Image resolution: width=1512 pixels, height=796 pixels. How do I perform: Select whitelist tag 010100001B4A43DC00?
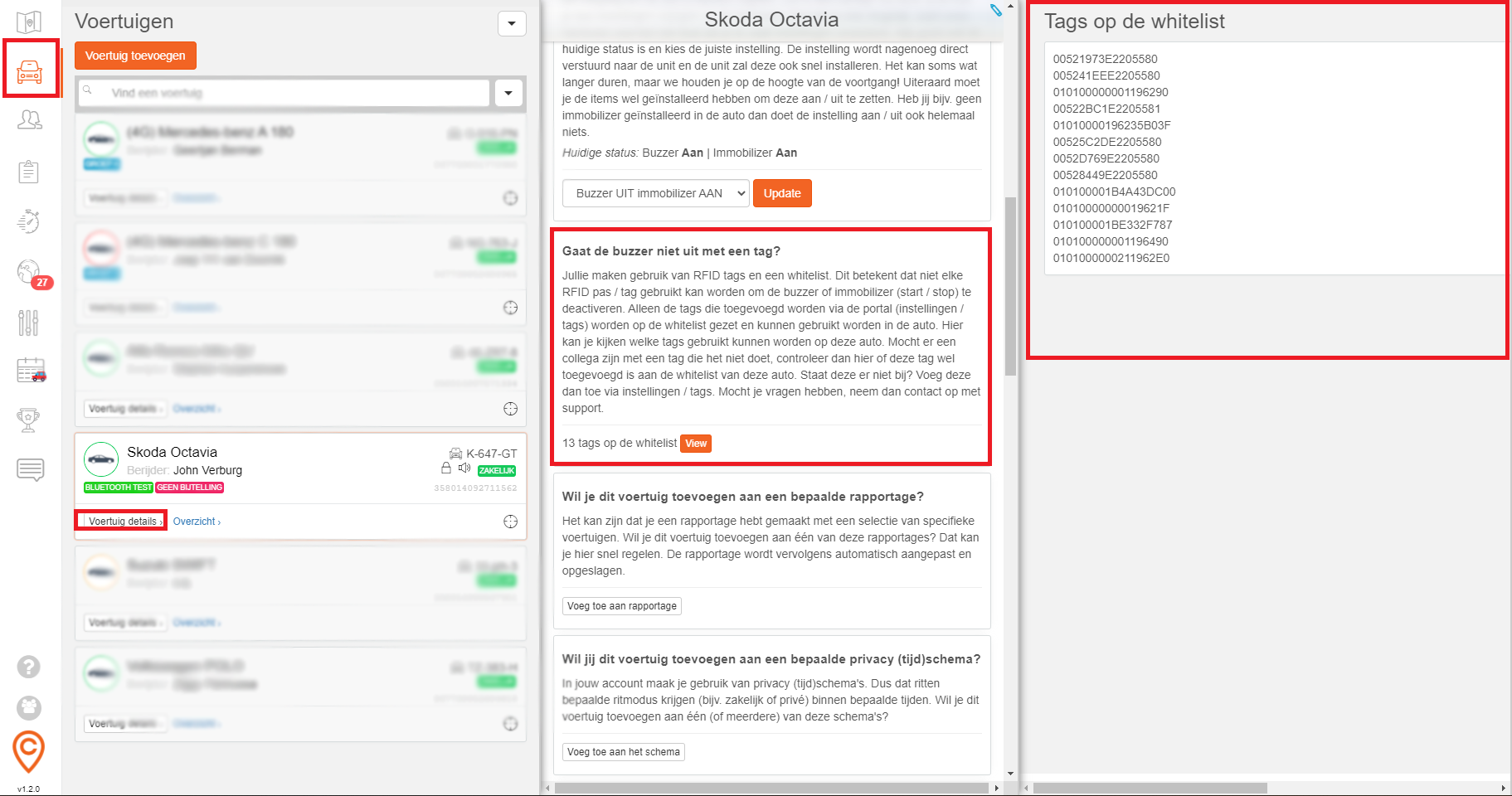(x=1114, y=192)
